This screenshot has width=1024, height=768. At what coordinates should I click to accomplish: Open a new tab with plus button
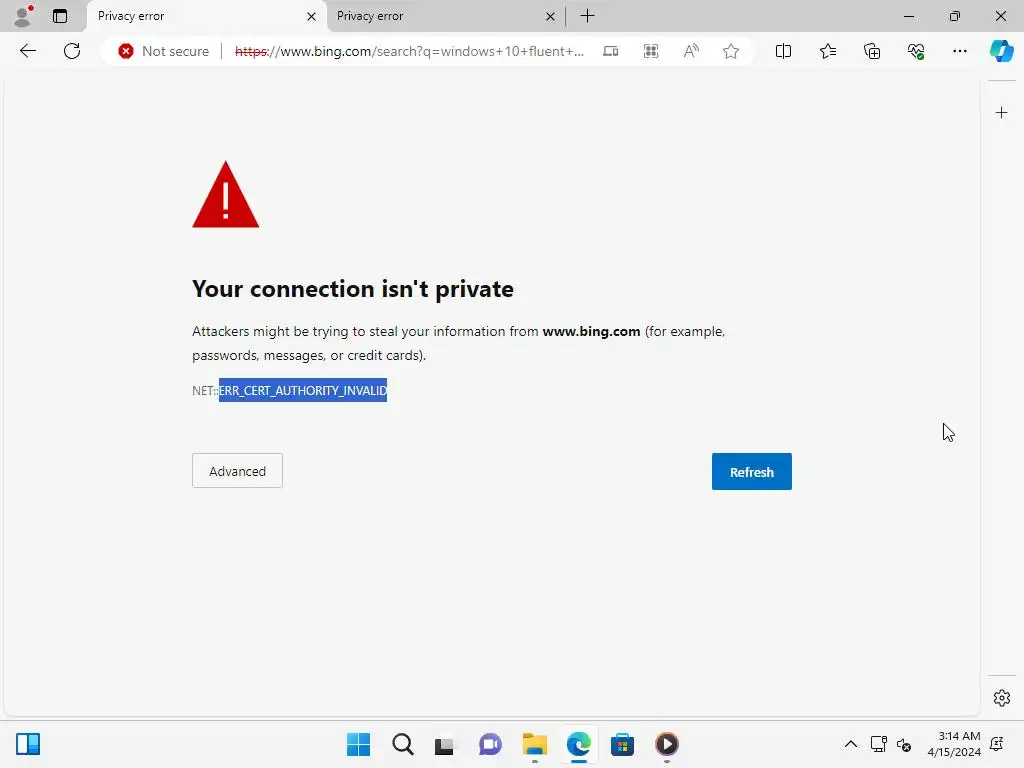[587, 16]
